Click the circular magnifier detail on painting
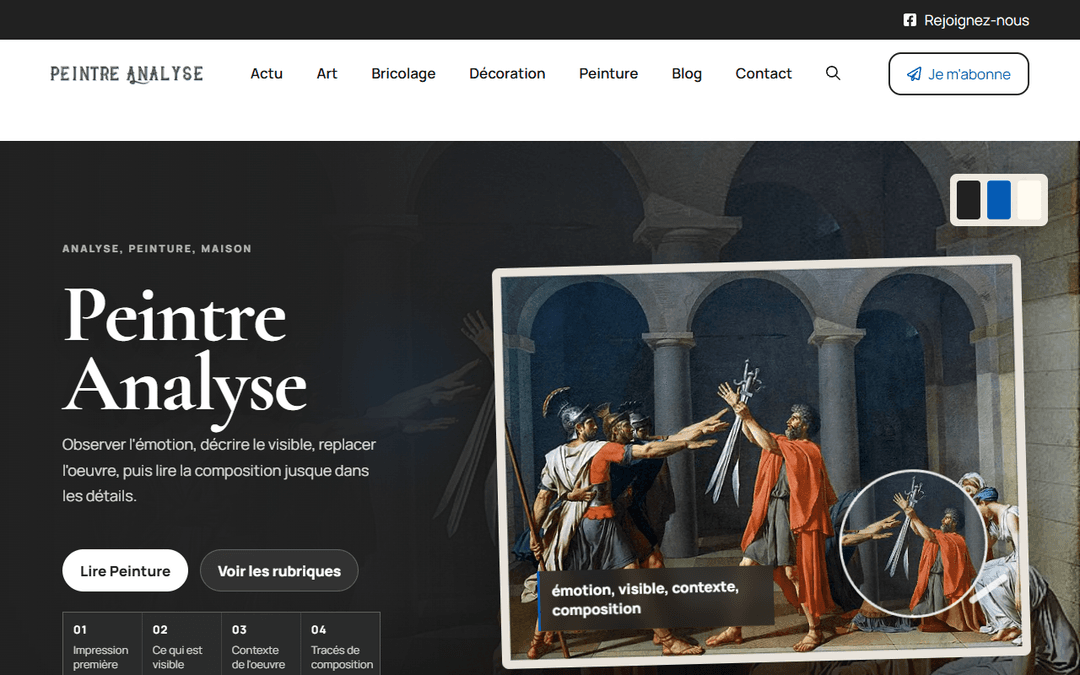The width and height of the screenshot is (1080, 675). [x=913, y=544]
